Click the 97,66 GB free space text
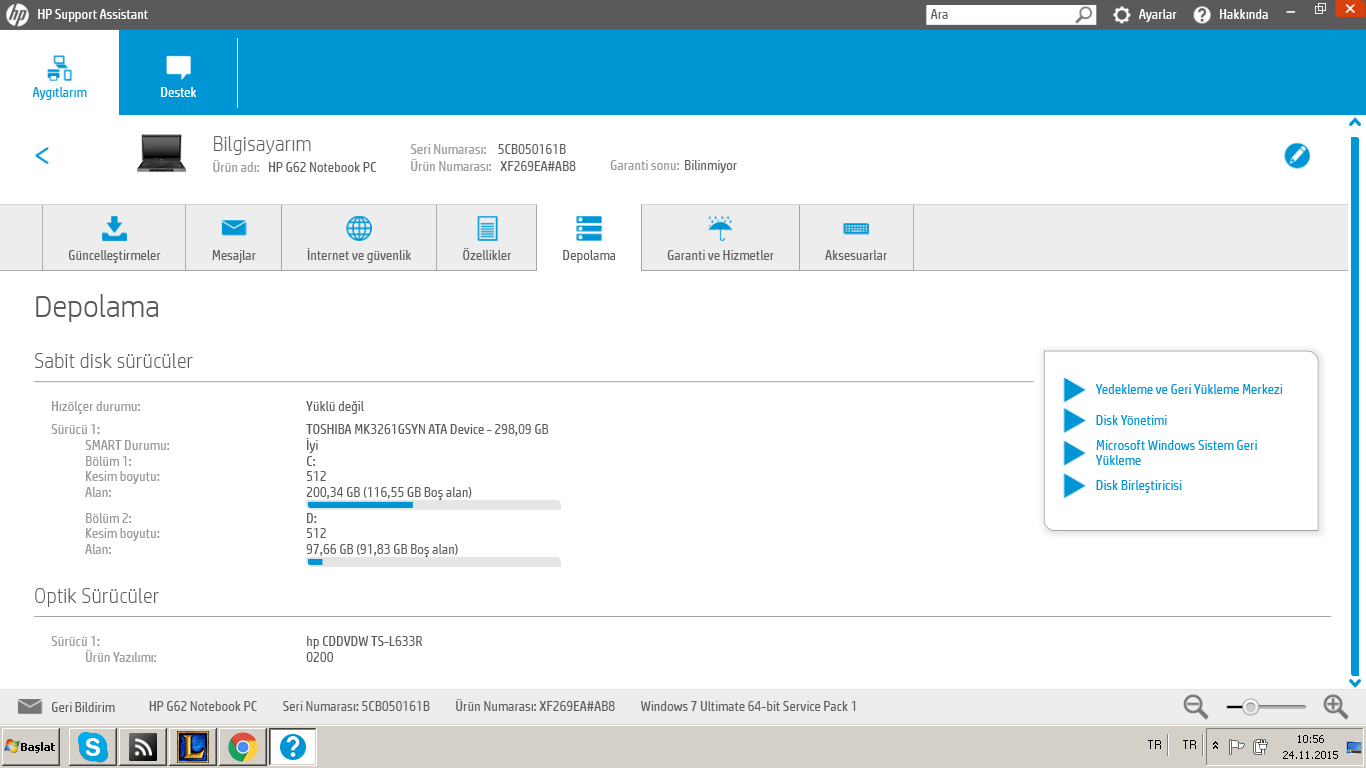The height and width of the screenshot is (768, 1366). coord(382,549)
